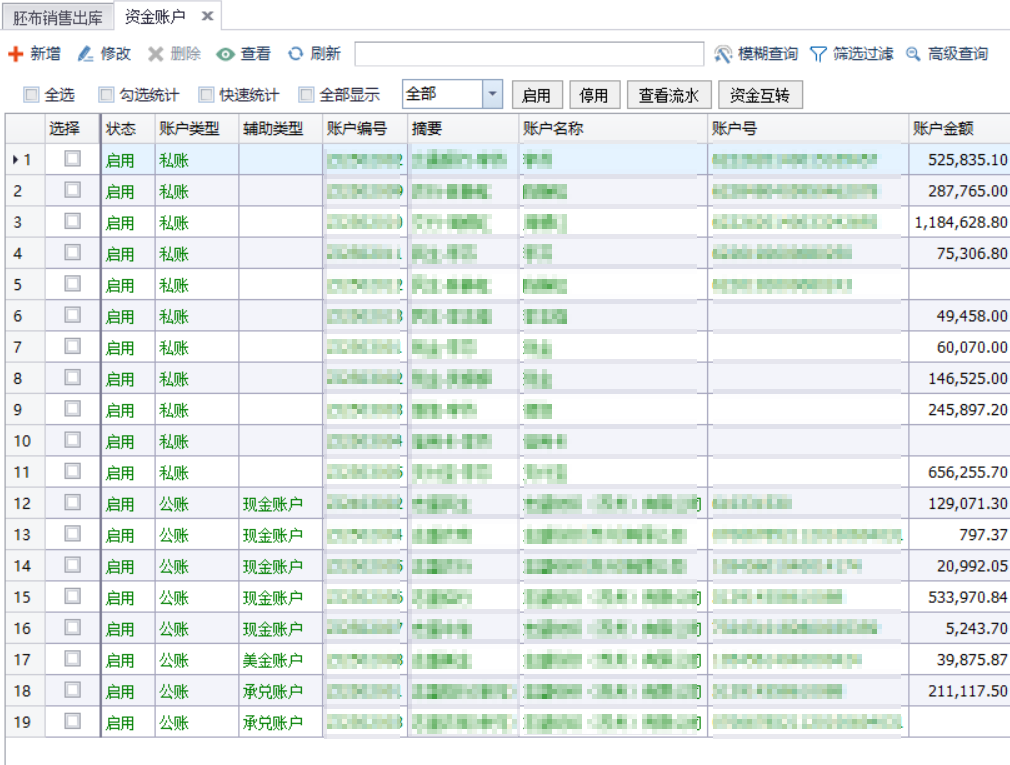Click inside the search input field
1010x765 pixels.
[530, 52]
